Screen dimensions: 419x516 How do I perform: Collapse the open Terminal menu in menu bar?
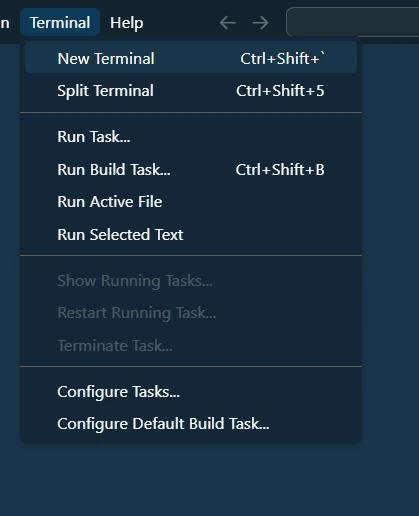tap(60, 23)
